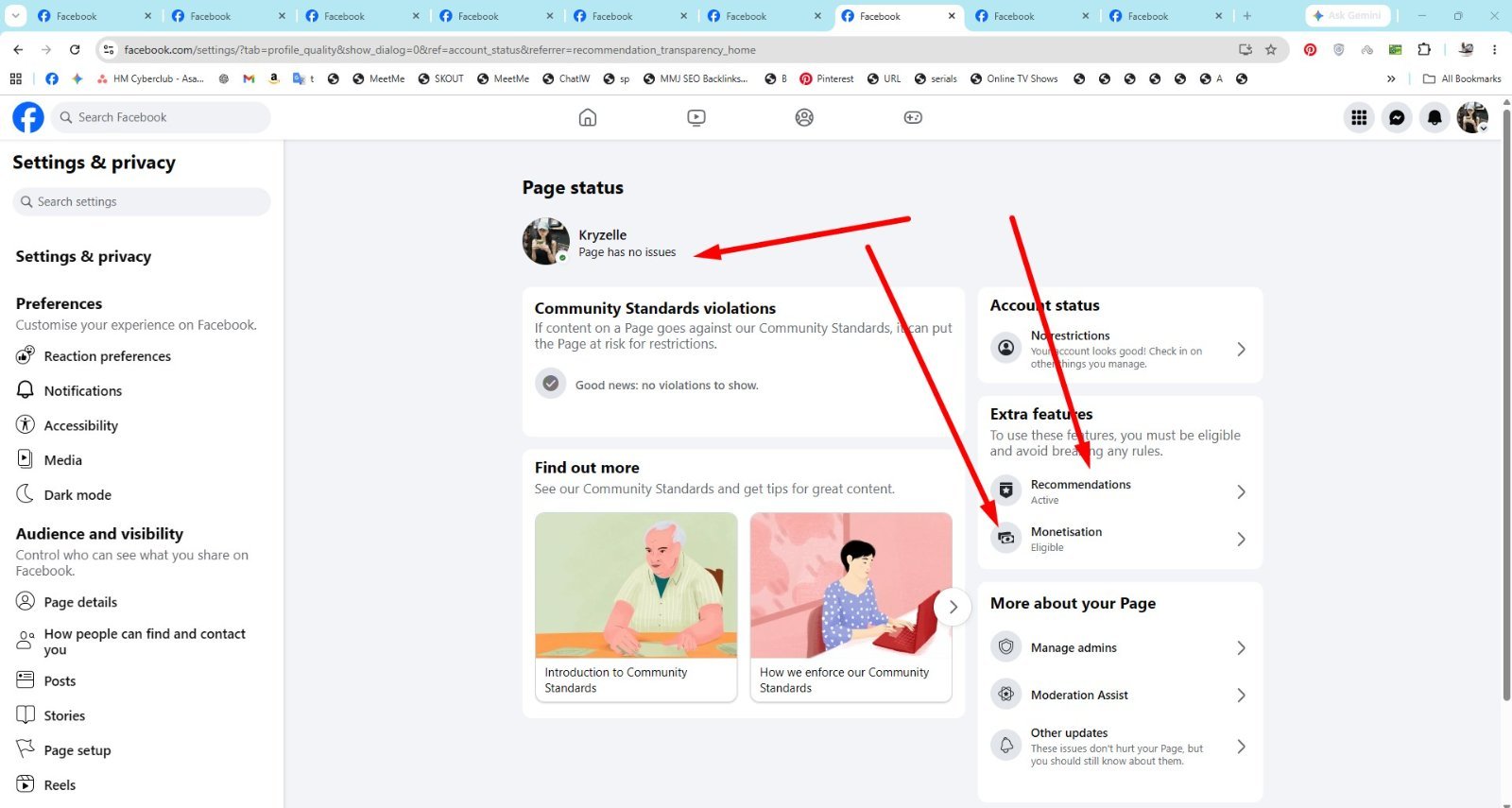This screenshot has height=808, width=1512.
Task: Open the Groups icon in top navigation
Action: (804, 117)
